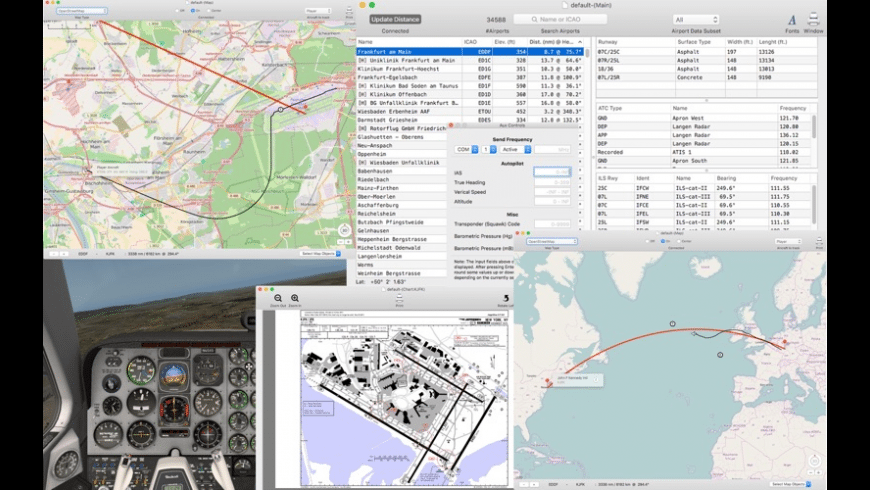Select 'On' radio in Atlantic map window
Image resolution: width=870 pixels, height=490 pixels.
coord(663,241)
